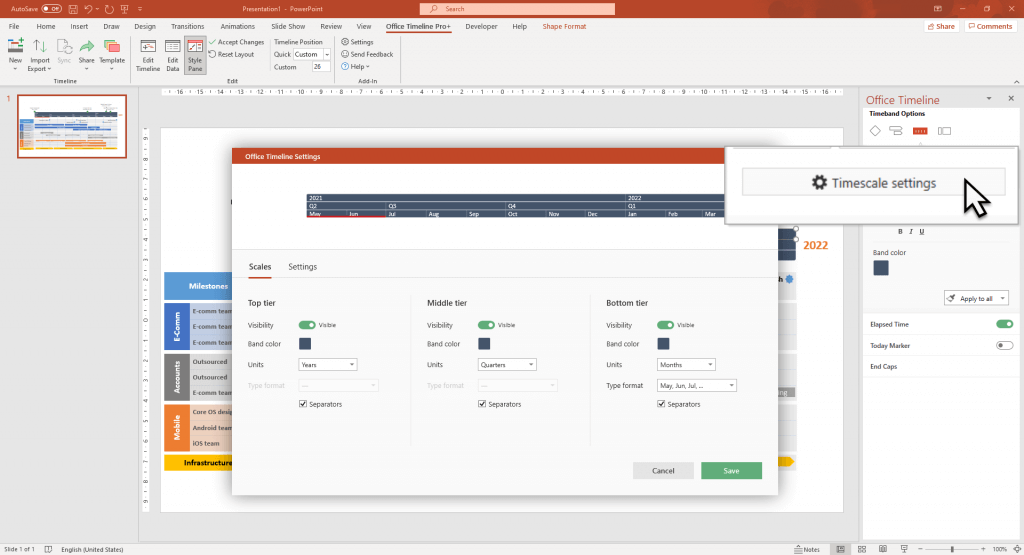Open the Middle tier Units dropdown
Image resolution: width=1024 pixels, height=555 pixels.
507,365
